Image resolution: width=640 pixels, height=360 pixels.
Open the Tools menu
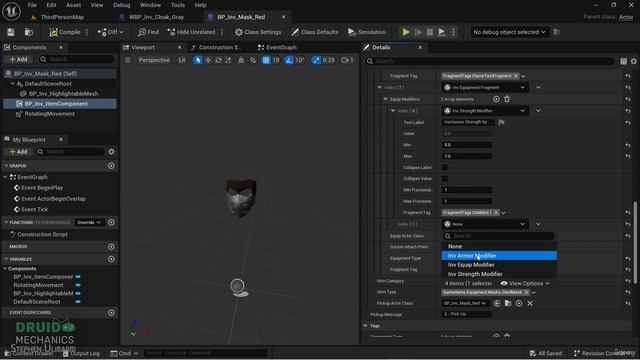(178, 5)
